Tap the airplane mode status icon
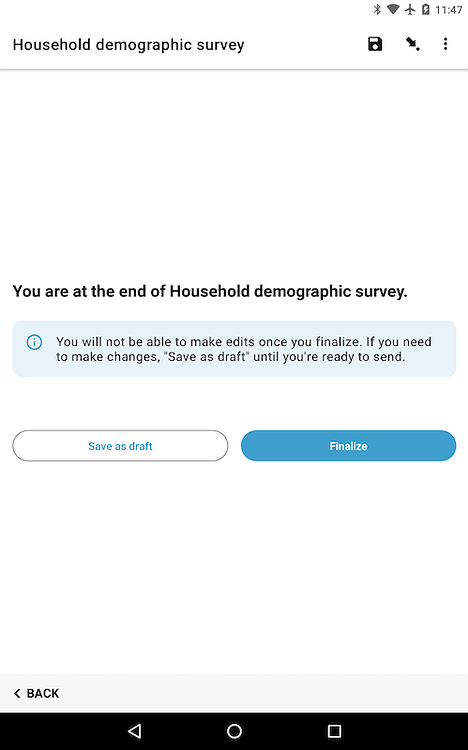The height and width of the screenshot is (750, 468). click(x=410, y=9)
